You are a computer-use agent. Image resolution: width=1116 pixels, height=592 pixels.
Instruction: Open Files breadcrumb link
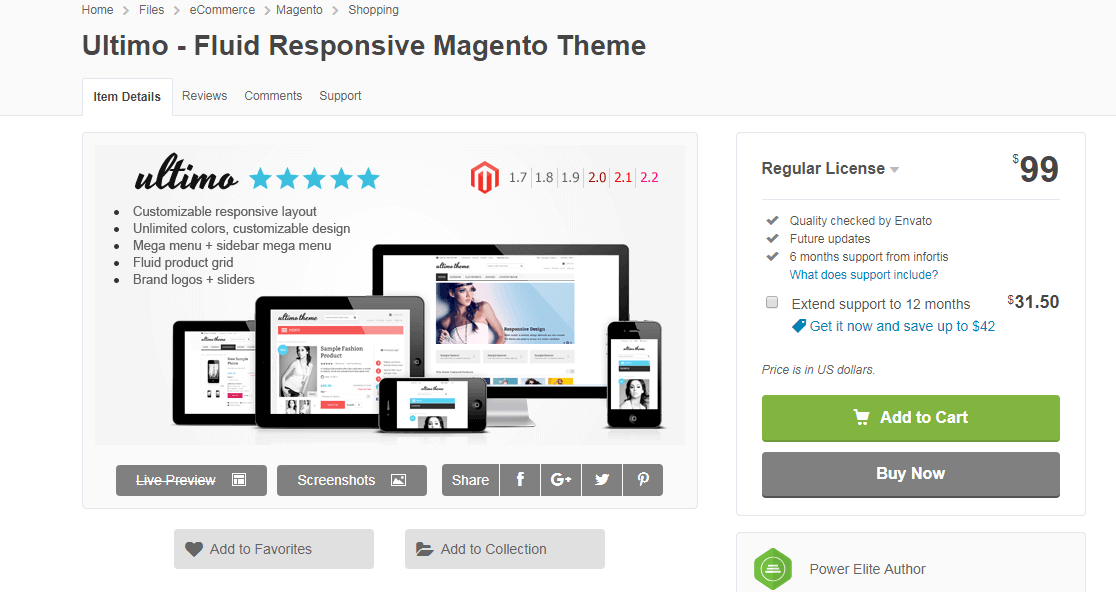click(x=152, y=10)
